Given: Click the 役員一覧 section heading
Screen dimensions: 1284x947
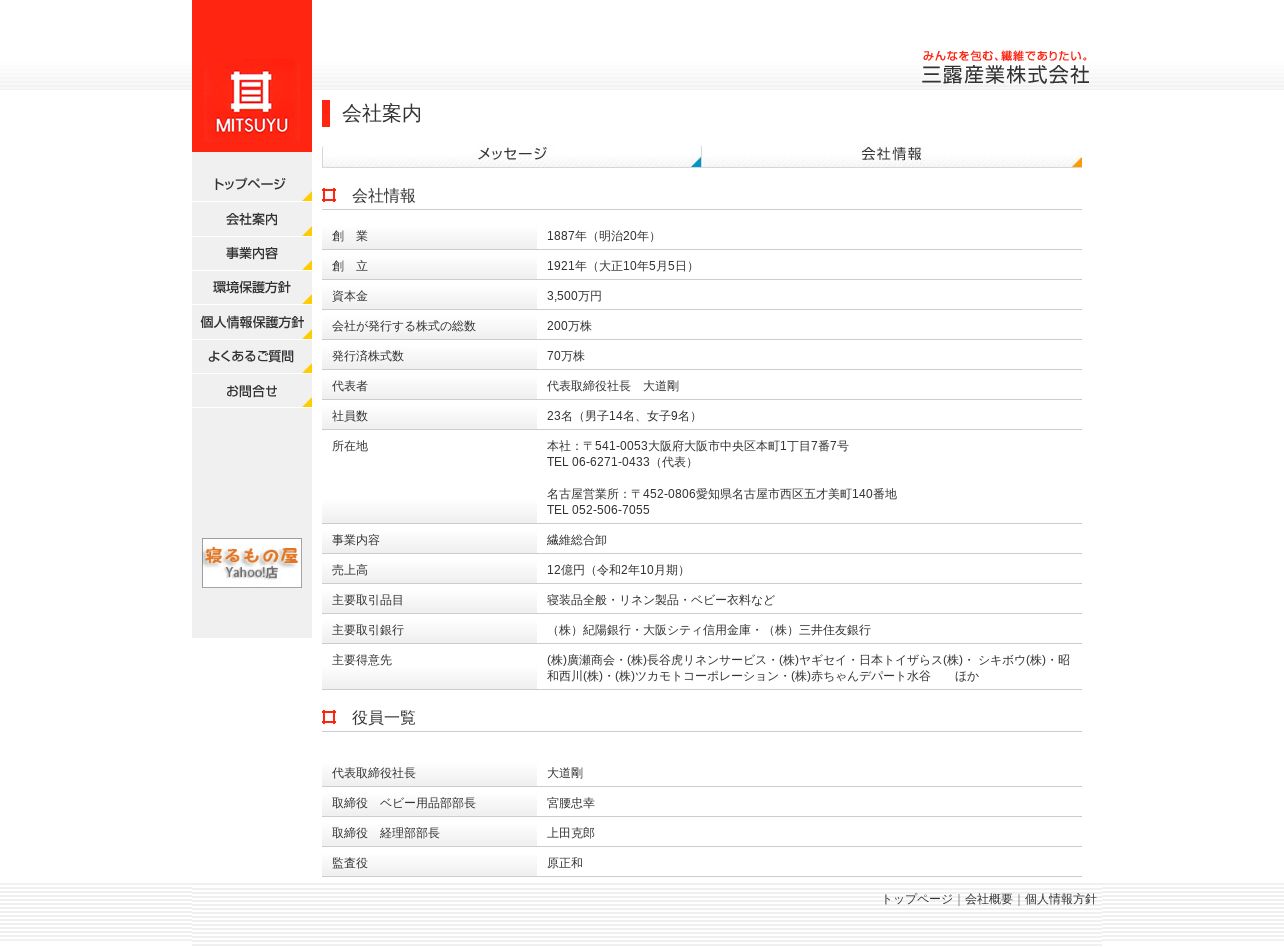Looking at the screenshot, I should (x=384, y=718).
